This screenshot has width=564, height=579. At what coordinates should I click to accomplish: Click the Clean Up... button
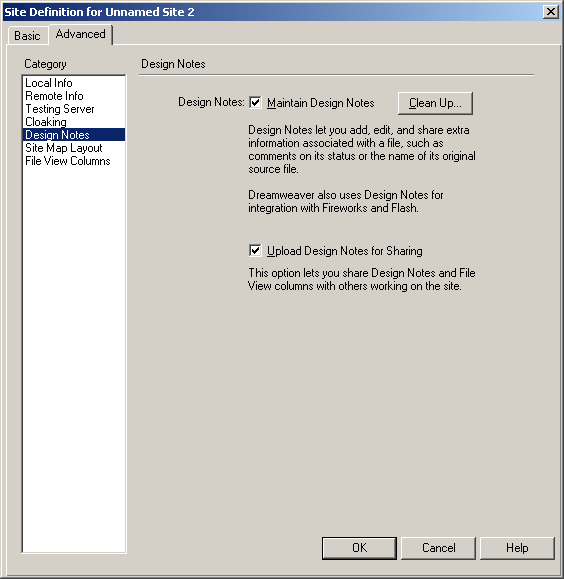[x=435, y=103]
